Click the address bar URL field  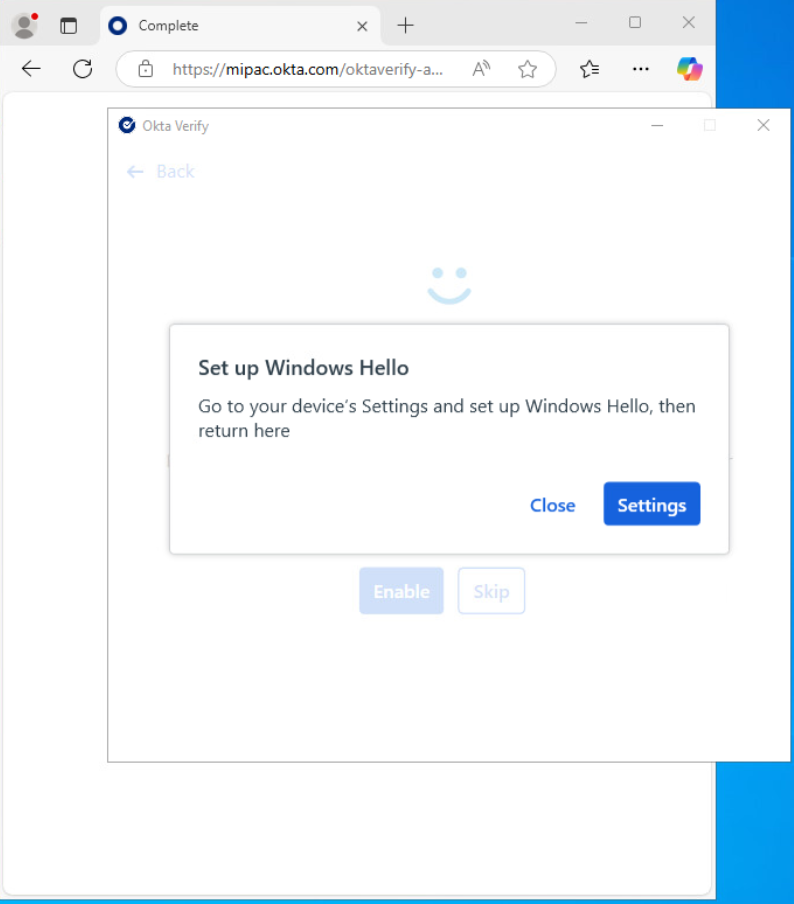point(310,69)
